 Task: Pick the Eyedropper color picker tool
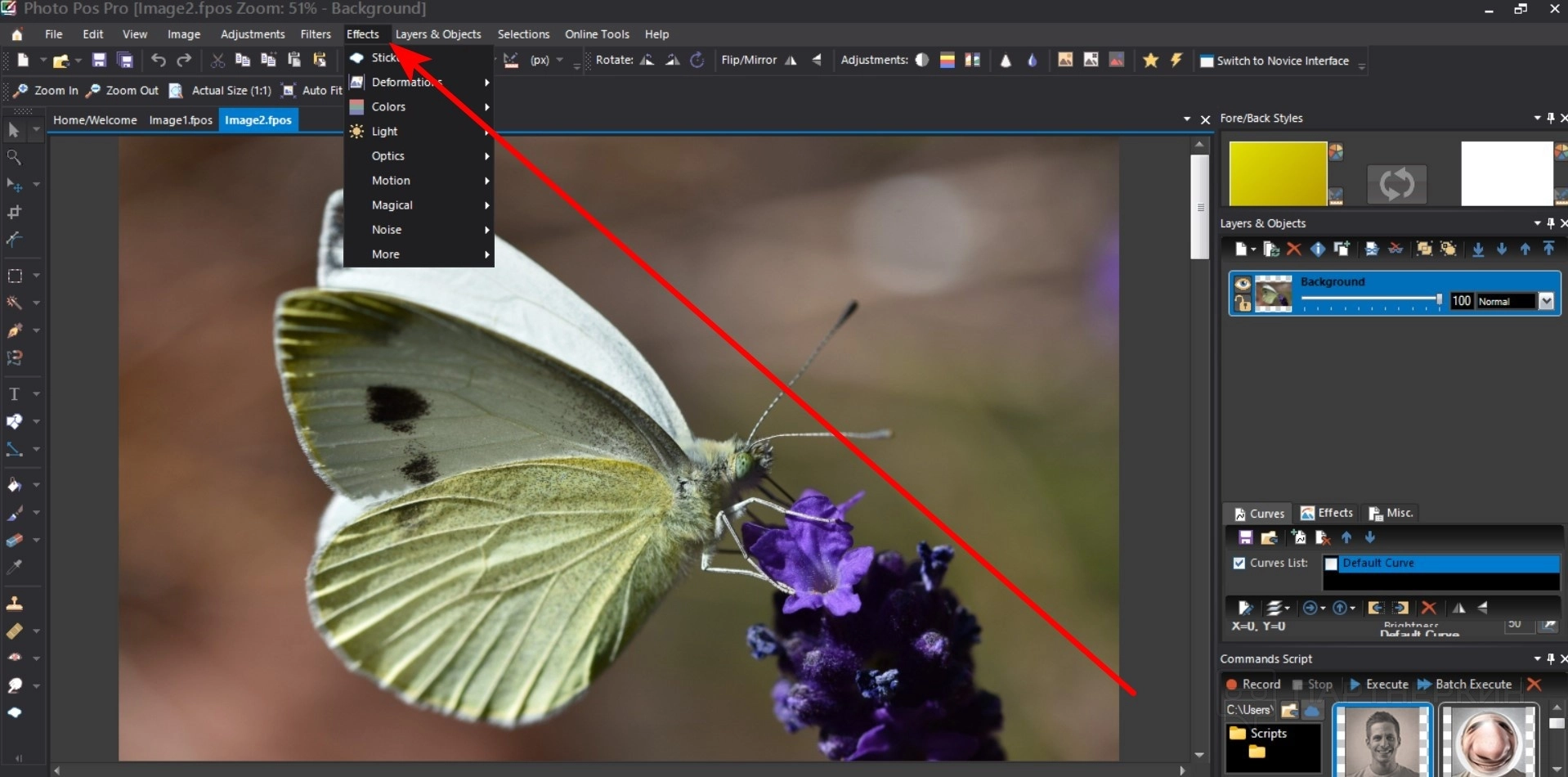[x=14, y=567]
